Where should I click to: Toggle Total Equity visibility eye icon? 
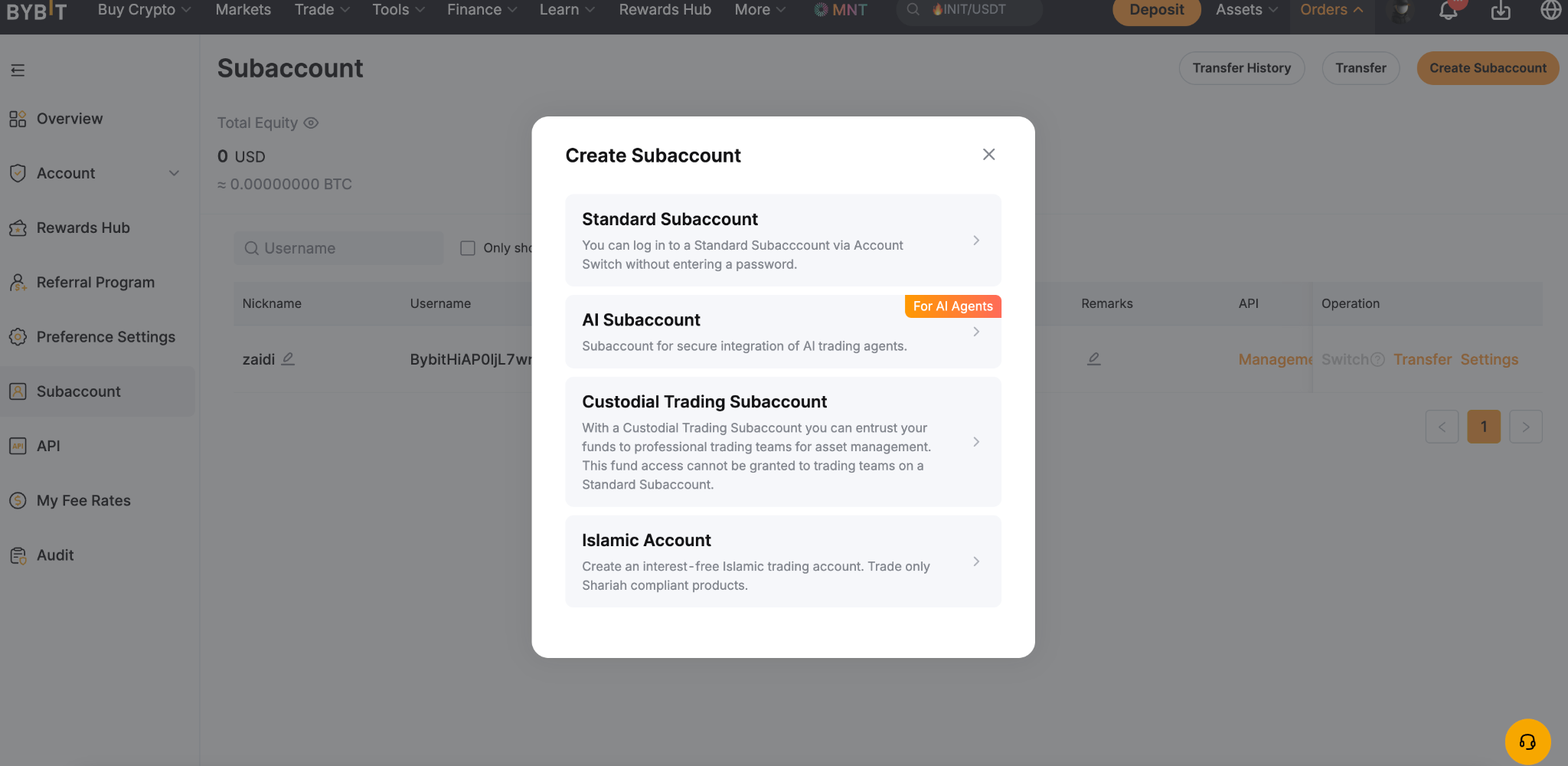(311, 123)
